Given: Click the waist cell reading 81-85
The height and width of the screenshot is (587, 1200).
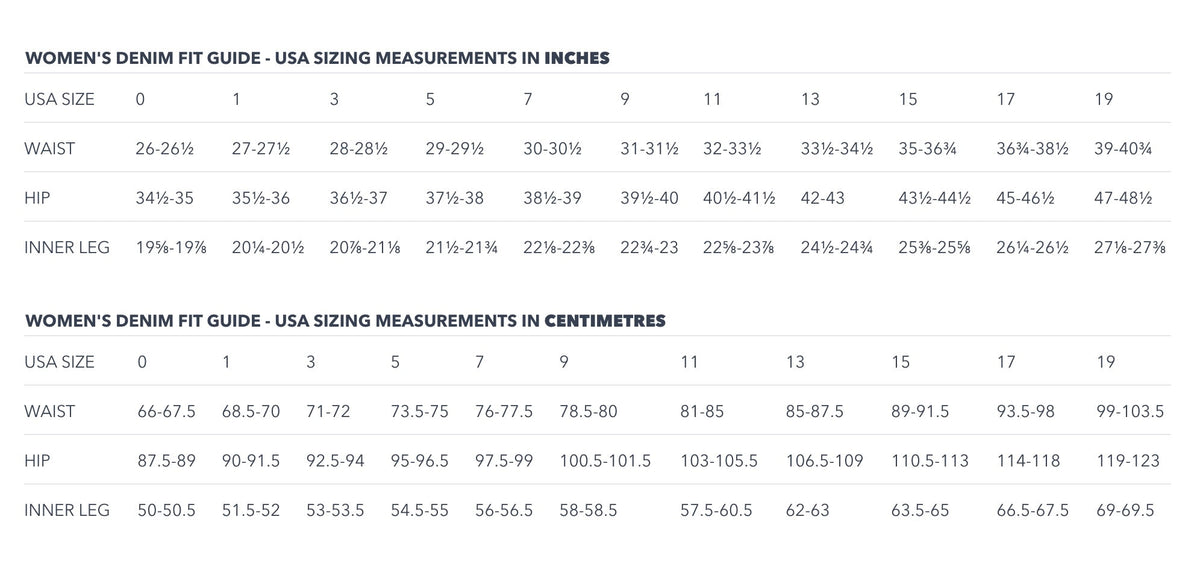Looking at the screenshot, I should (702, 411).
